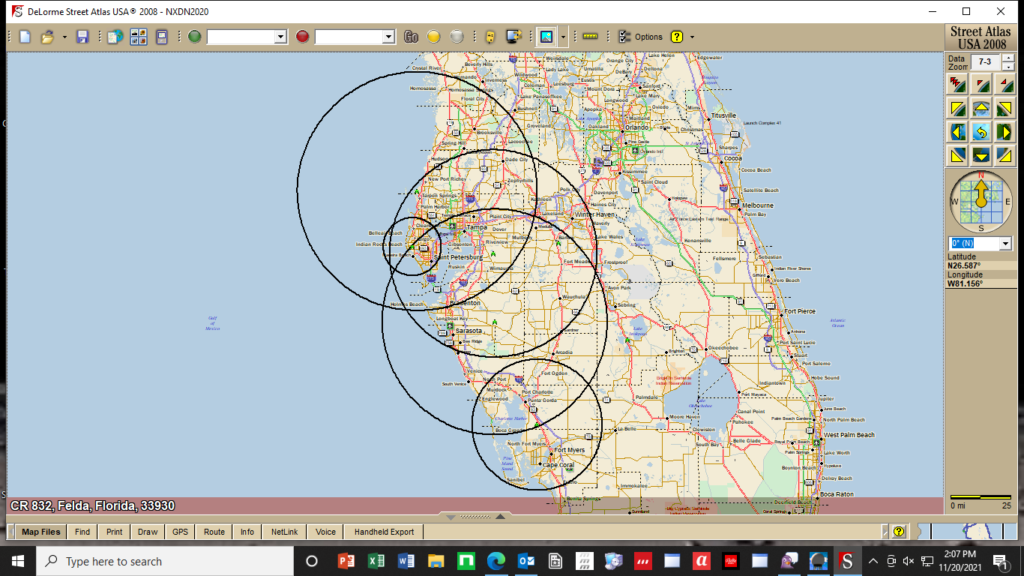Click the red route finish circle icon

pos(301,36)
